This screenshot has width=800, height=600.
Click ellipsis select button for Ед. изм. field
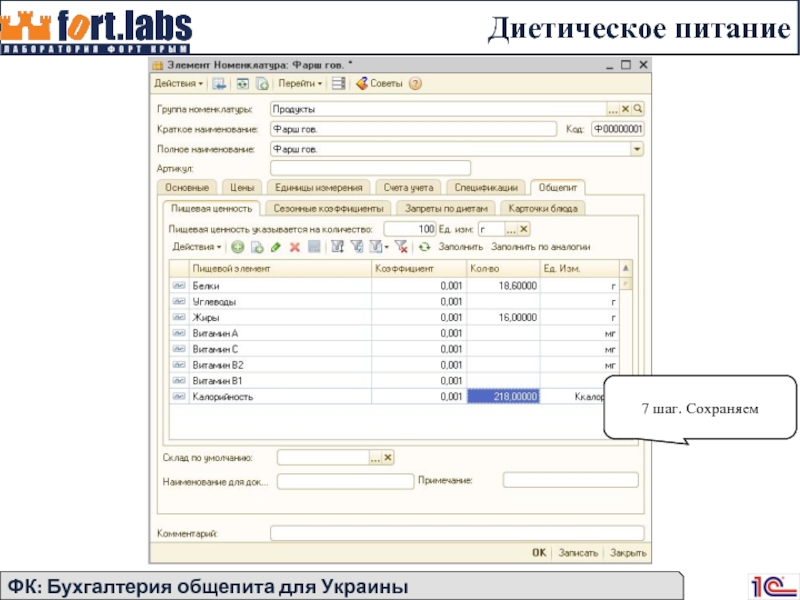511,229
